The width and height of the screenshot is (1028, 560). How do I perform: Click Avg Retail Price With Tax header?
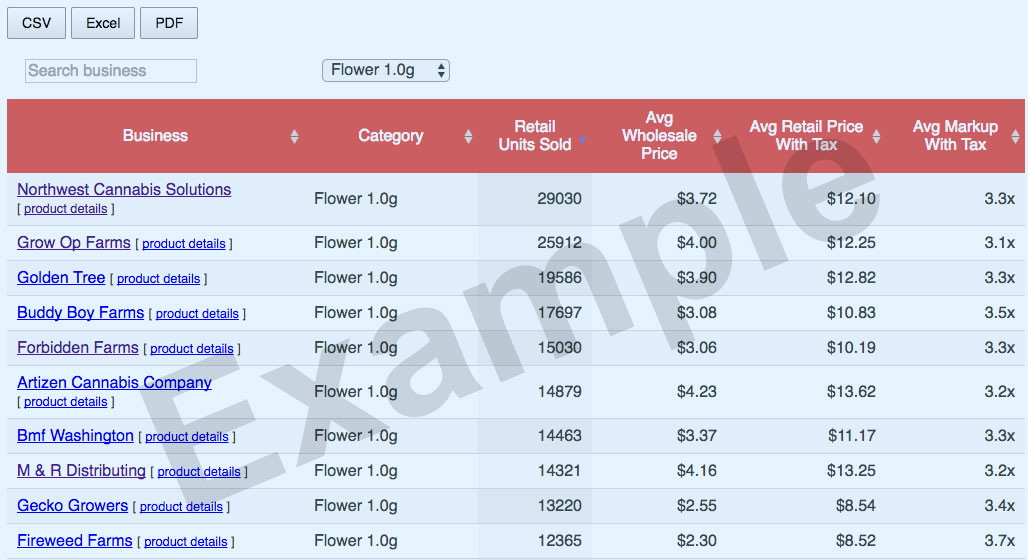806,136
